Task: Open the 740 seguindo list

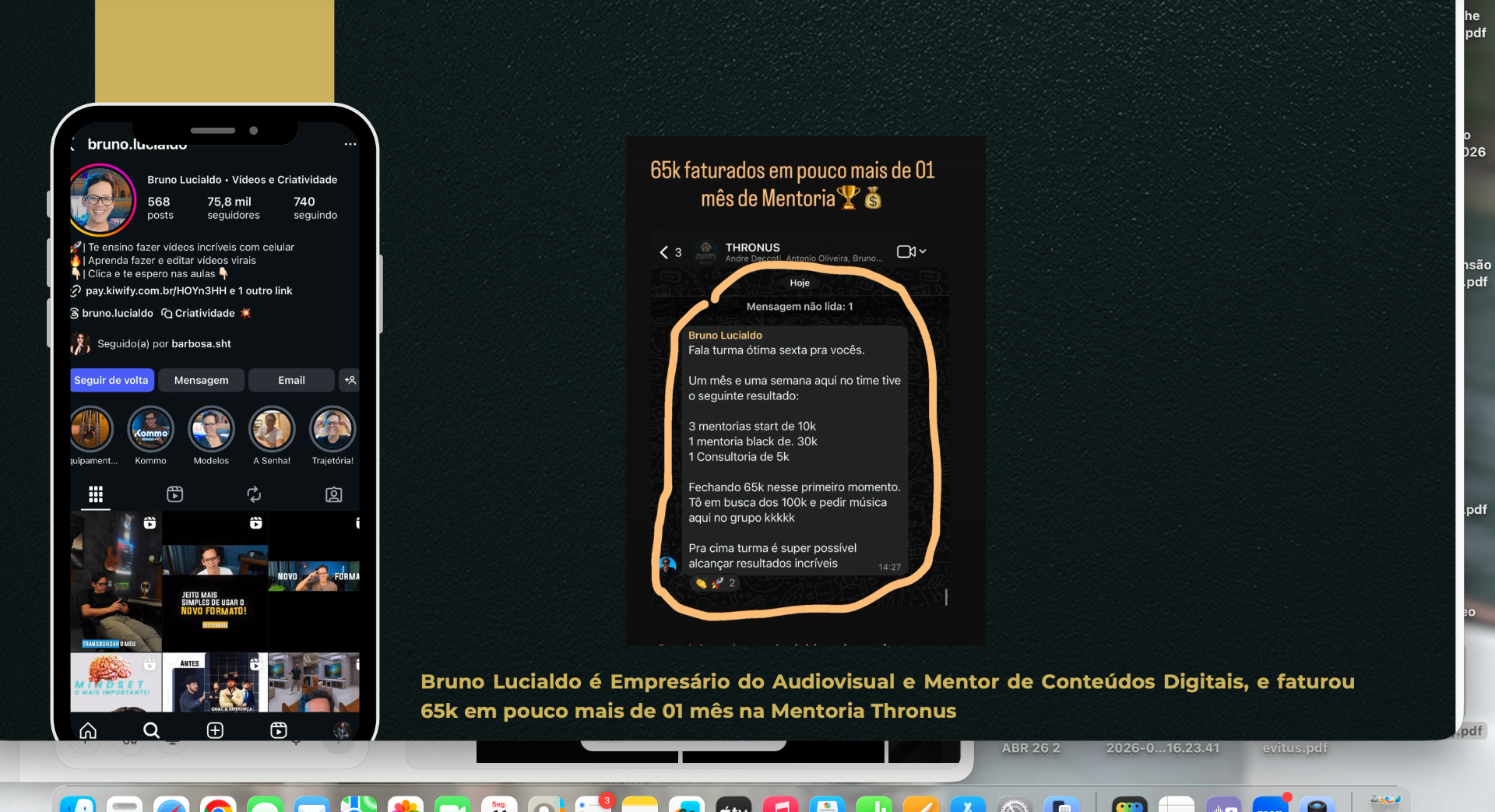Action: (315, 208)
